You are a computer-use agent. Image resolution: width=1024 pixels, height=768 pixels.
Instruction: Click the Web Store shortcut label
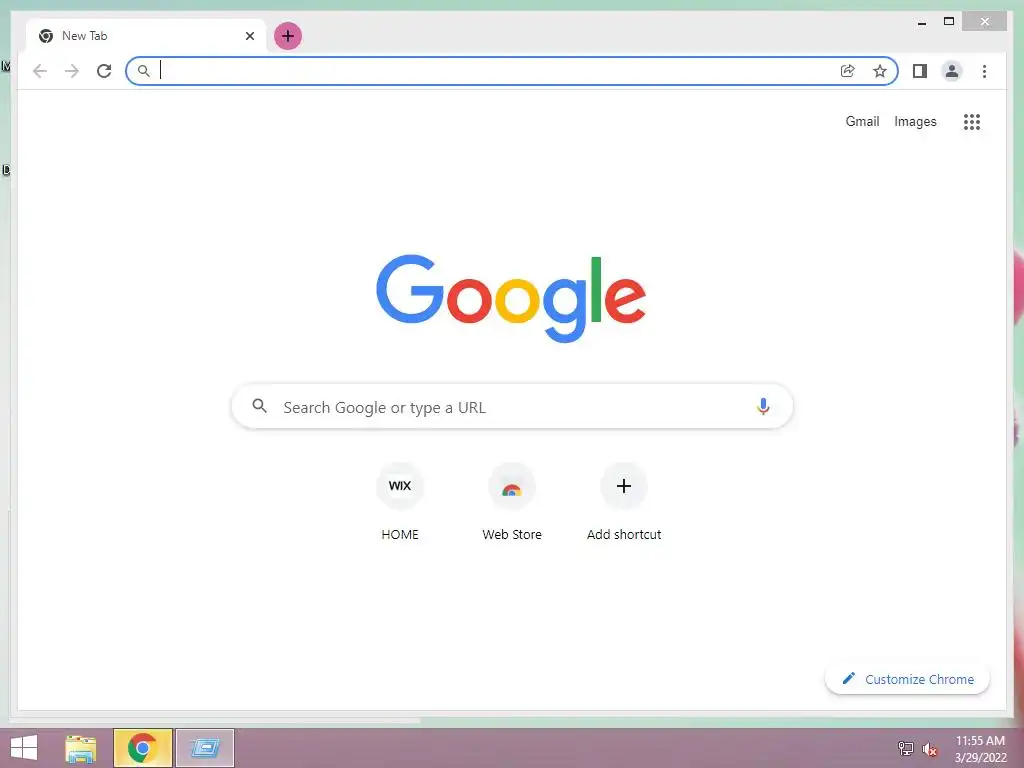pyautogui.click(x=512, y=534)
